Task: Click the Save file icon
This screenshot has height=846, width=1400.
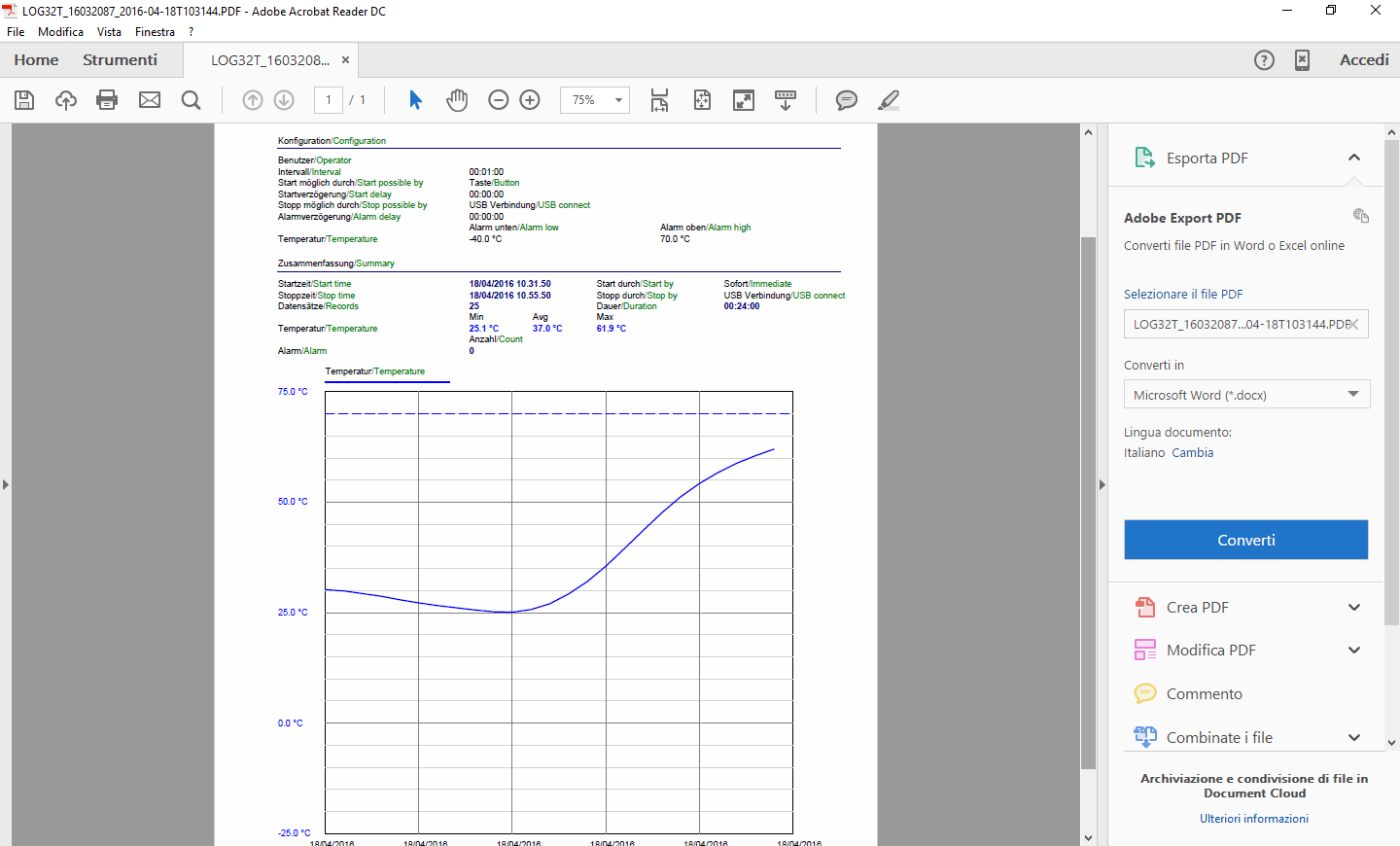Action: coord(24,100)
